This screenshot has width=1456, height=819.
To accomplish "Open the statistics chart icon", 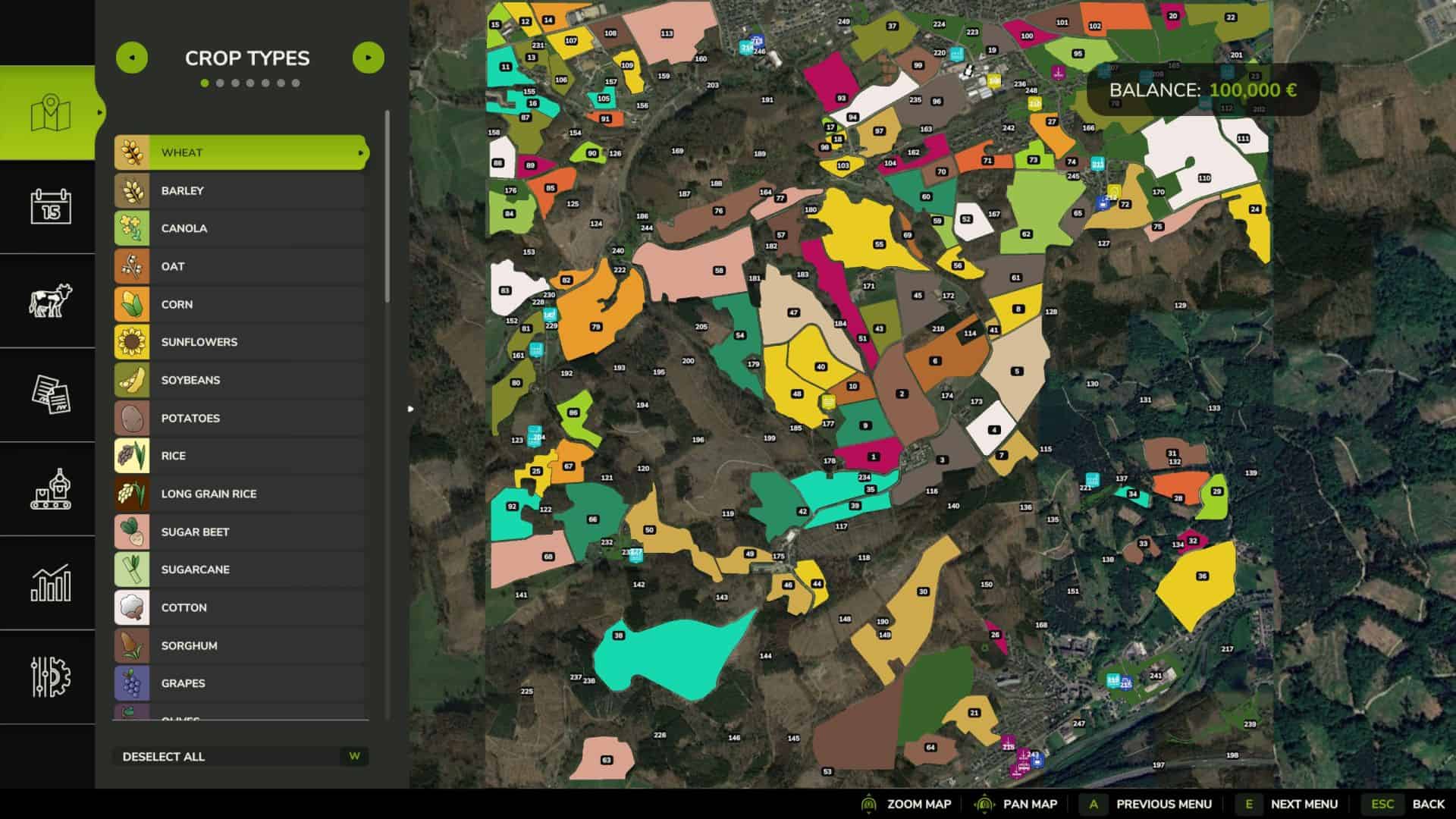I will point(50,583).
